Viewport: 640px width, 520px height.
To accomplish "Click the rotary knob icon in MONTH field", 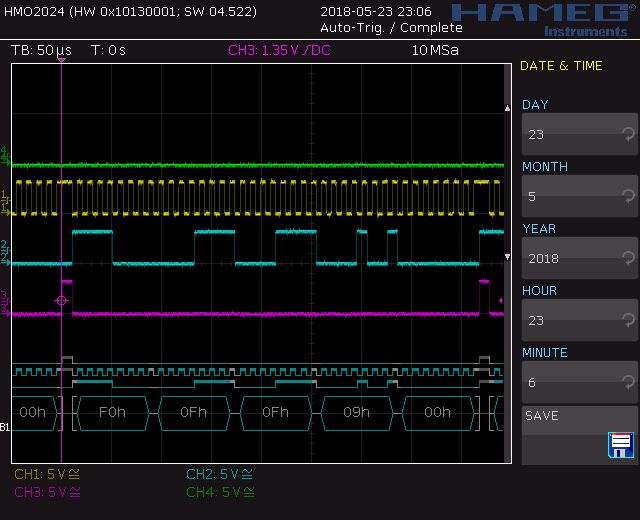I will [x=627, y=196].
